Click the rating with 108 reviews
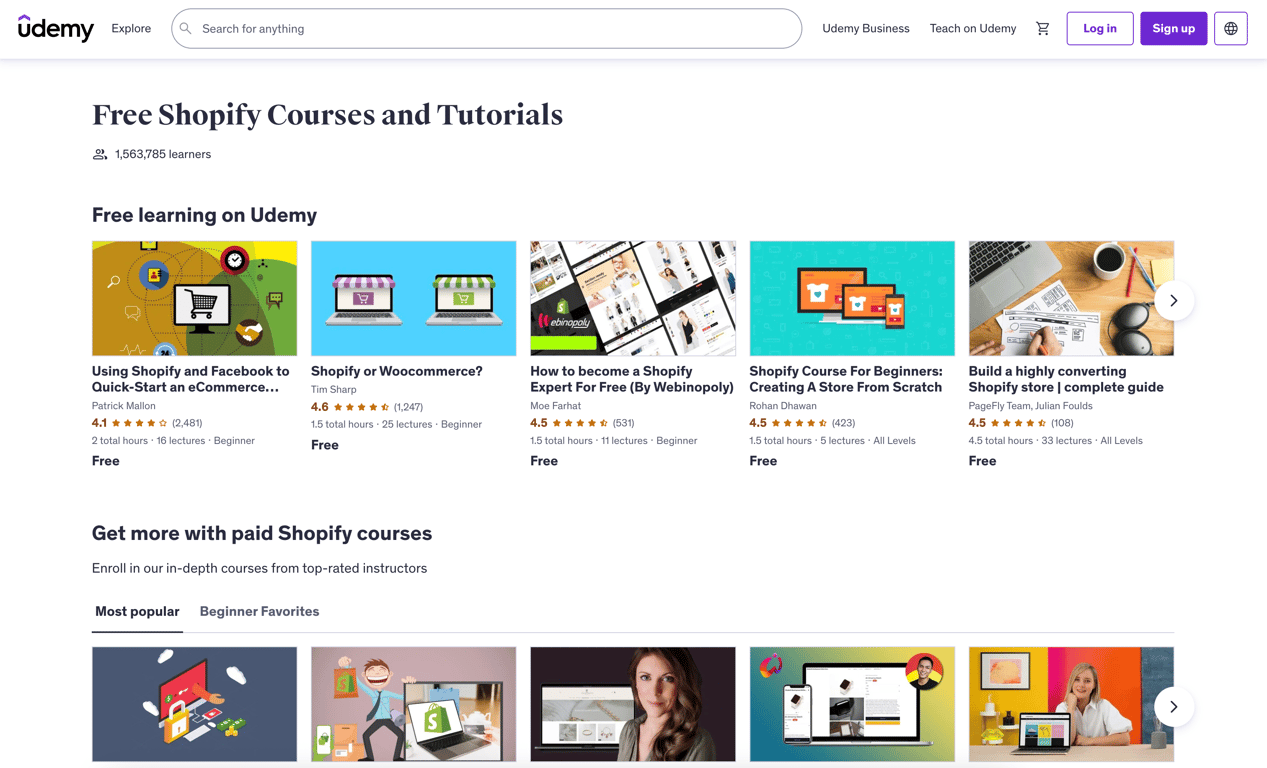The image size is (1267, 768). [x=1021, y=423]
